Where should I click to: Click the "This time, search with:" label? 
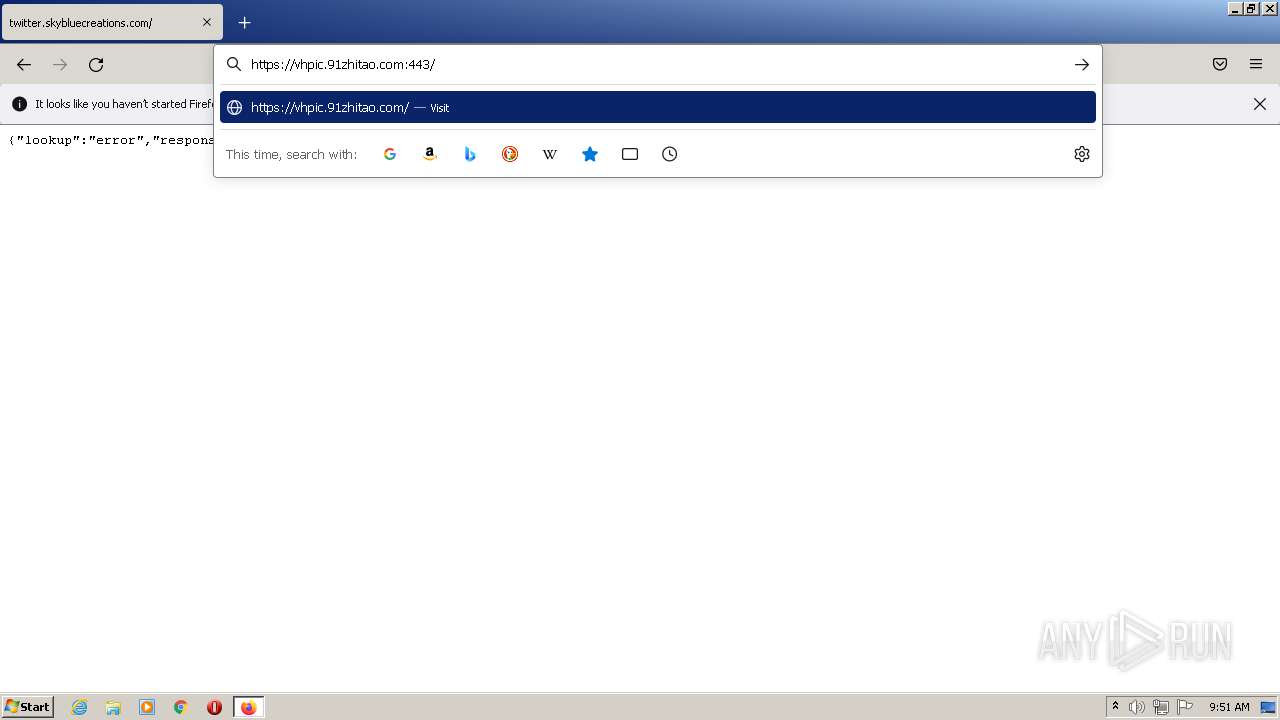point(291,154)
